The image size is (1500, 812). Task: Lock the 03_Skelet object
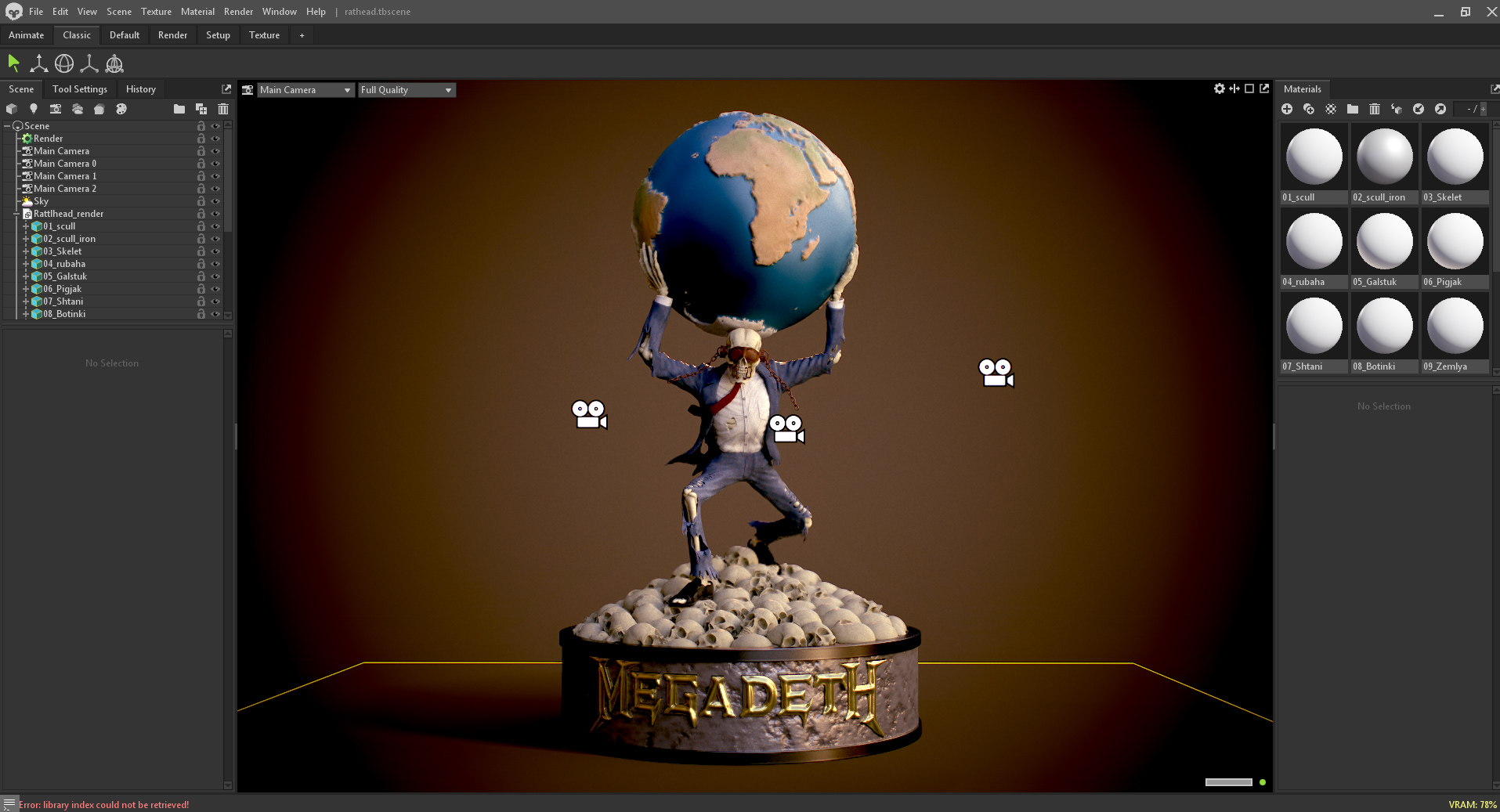201,251
